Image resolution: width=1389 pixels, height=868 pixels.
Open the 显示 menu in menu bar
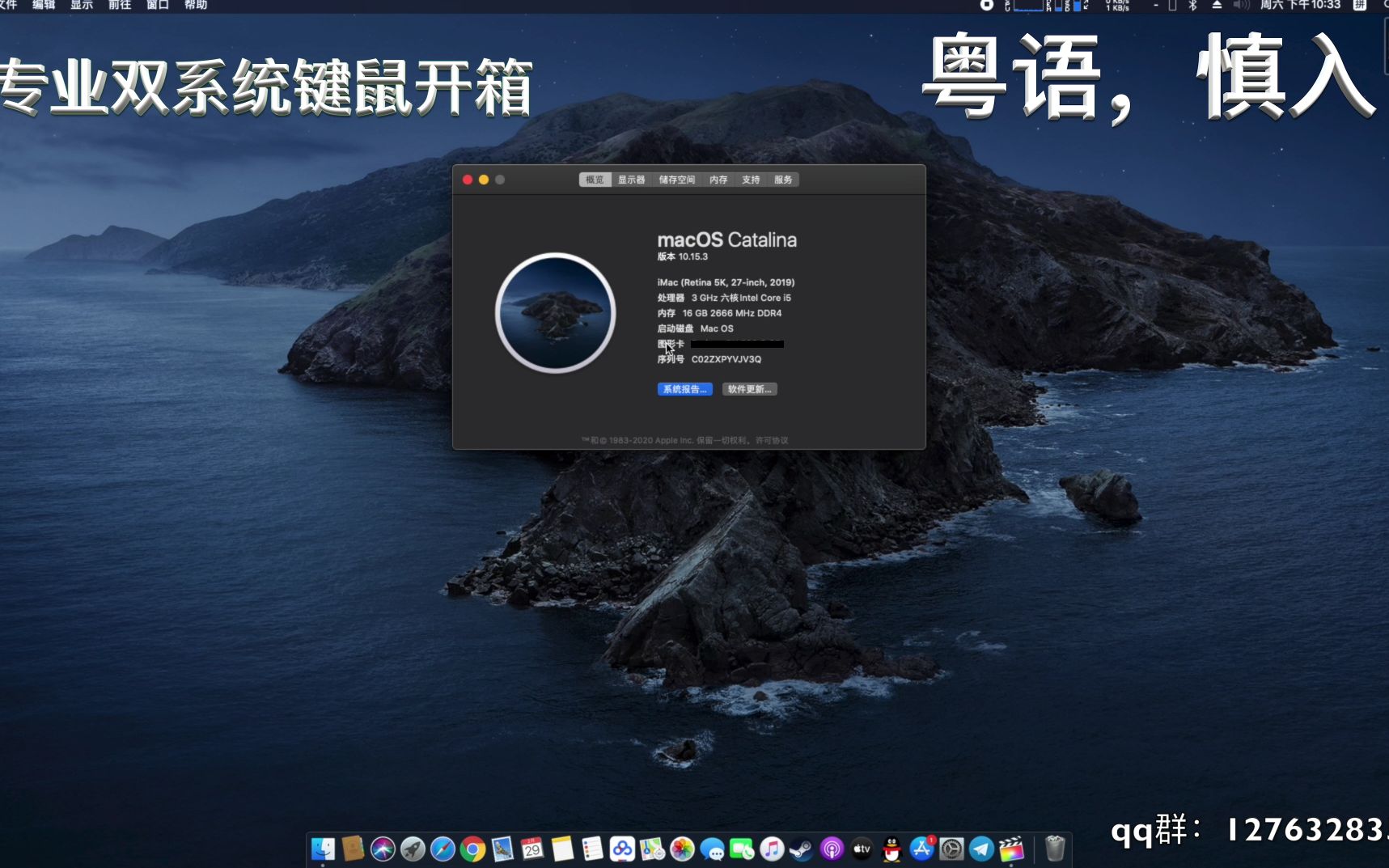click(x=82, y=5)
